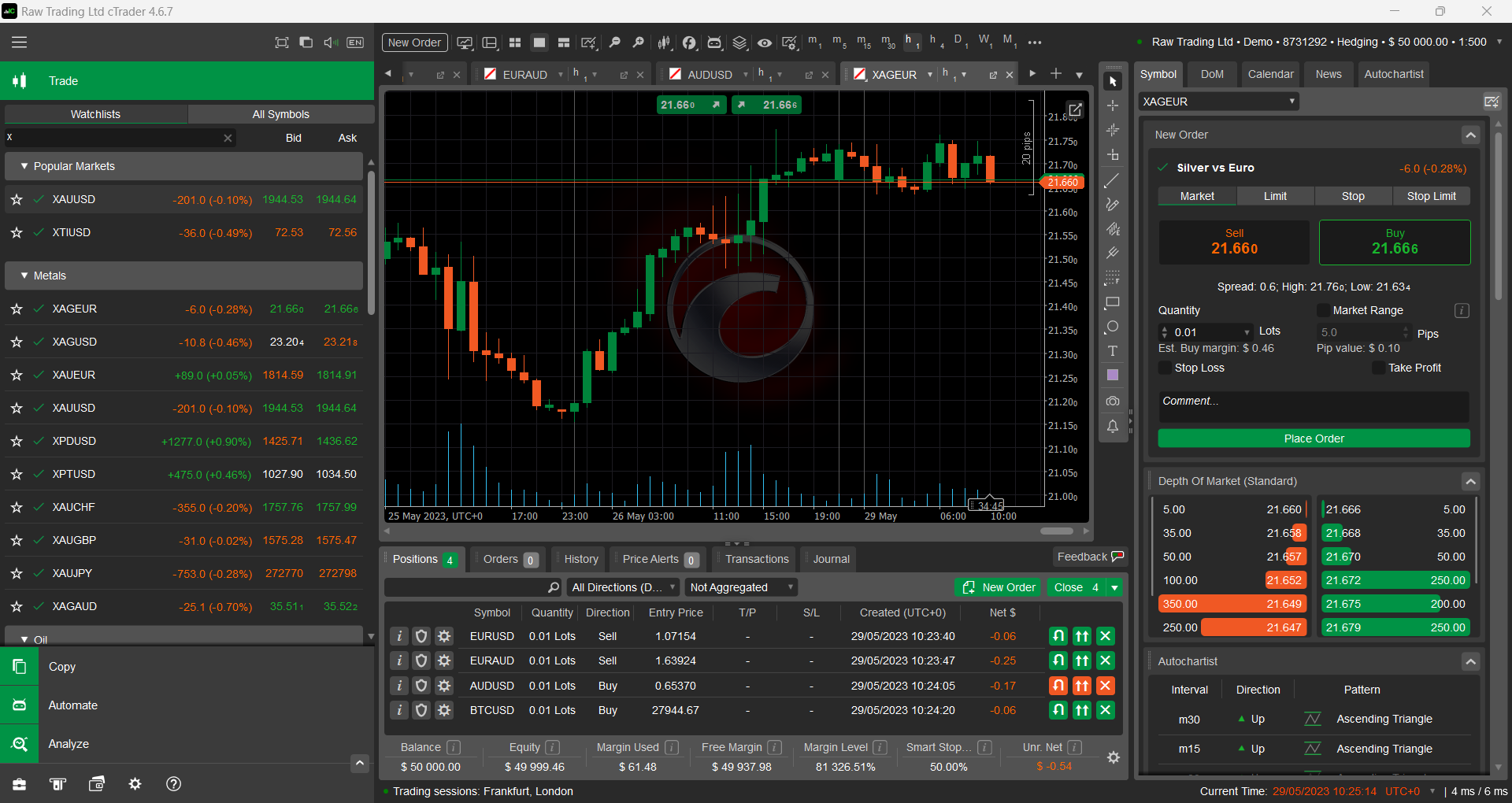The height and width of the screenshot is (803, 1512).
Task: Collapse the Popular Markets group
Action: 24,166
